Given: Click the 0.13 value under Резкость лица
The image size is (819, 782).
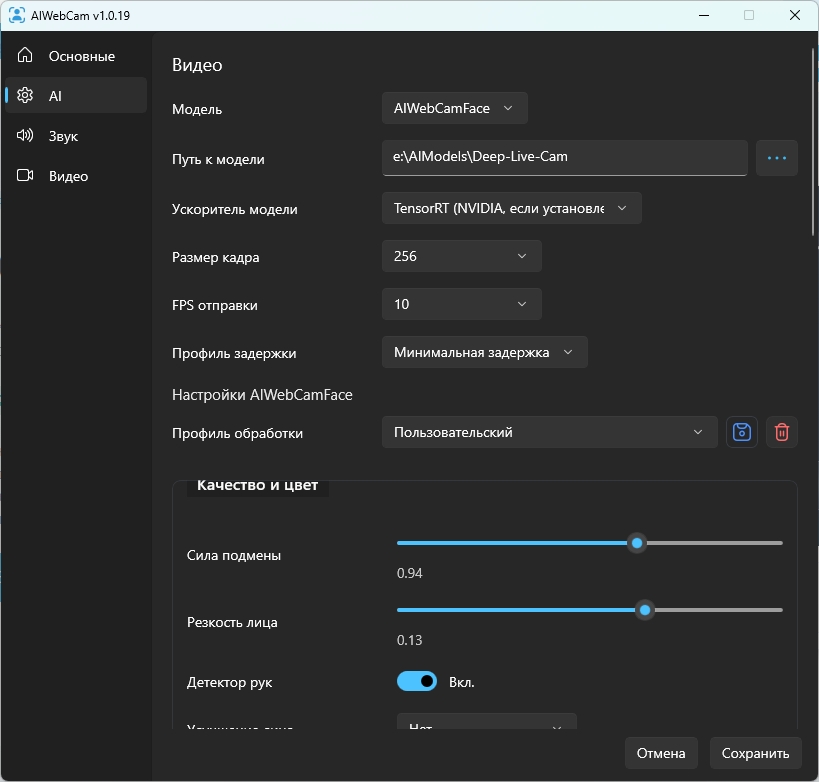Looking at the screenshot, I should pos(410,640).
